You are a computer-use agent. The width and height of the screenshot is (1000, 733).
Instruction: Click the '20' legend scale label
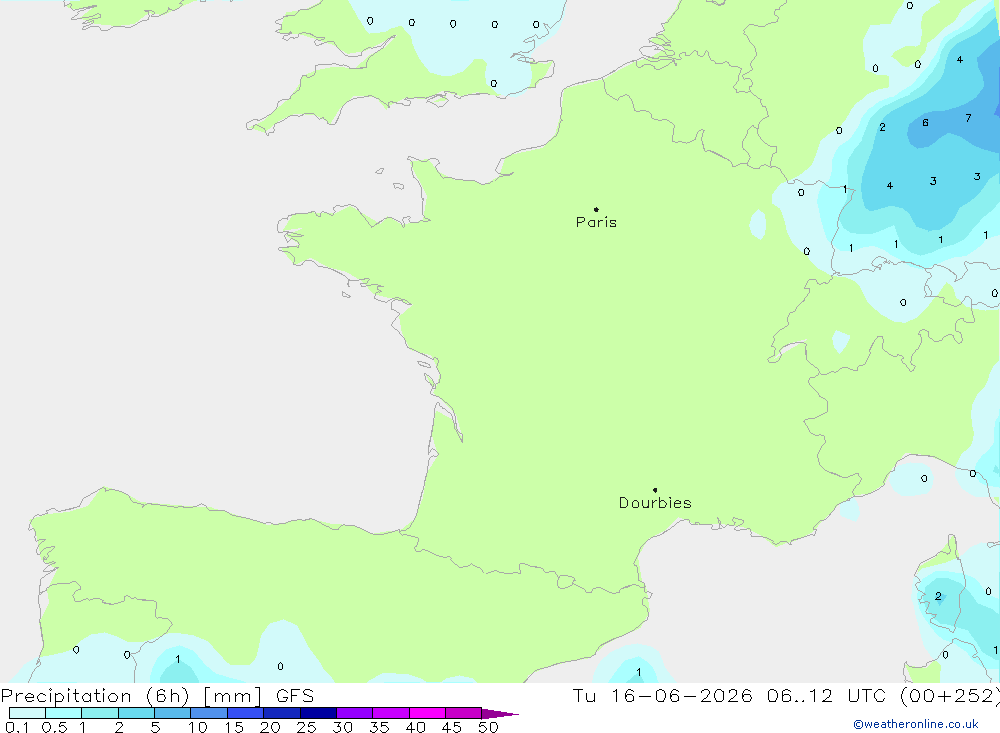270,727
